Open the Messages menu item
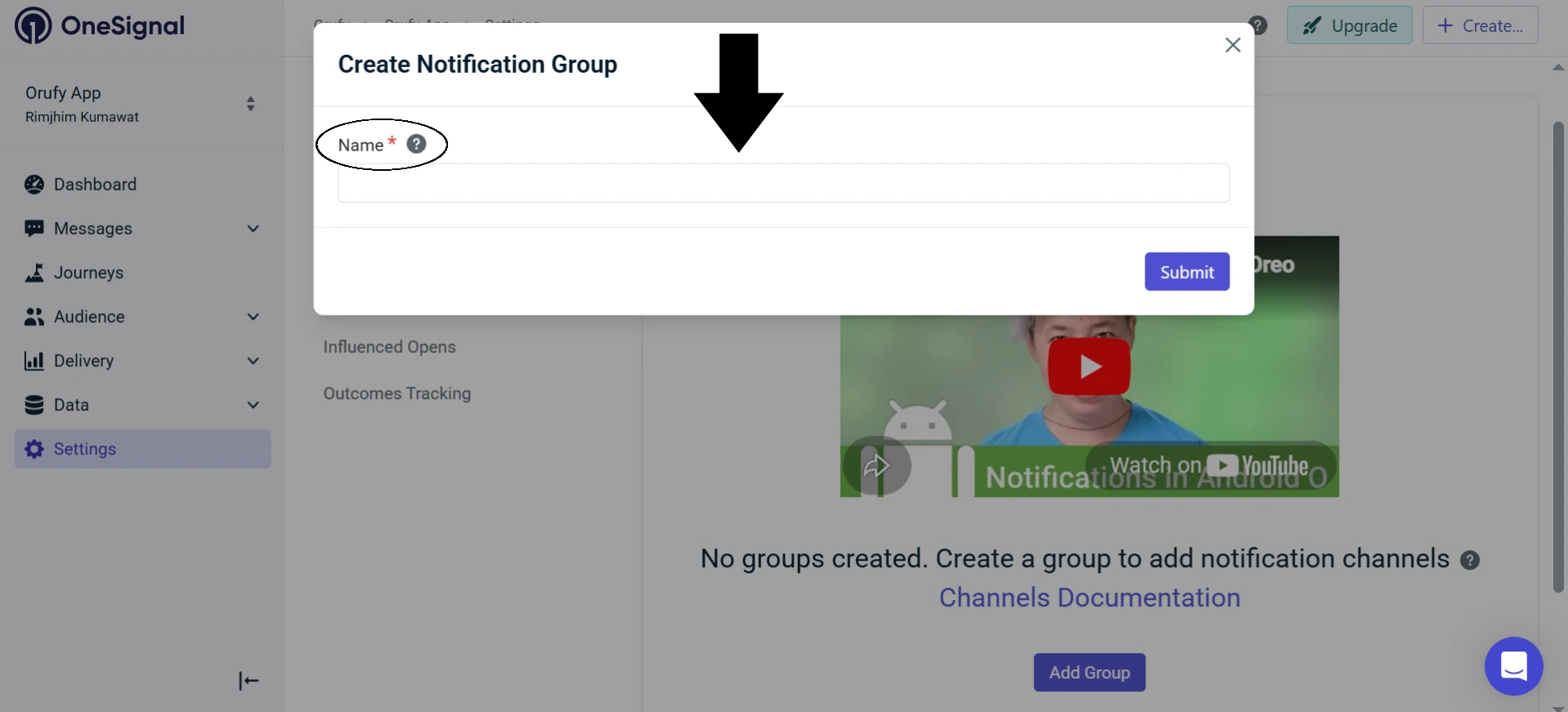Viewport: 1568px width, 712px height. (142, 229)
